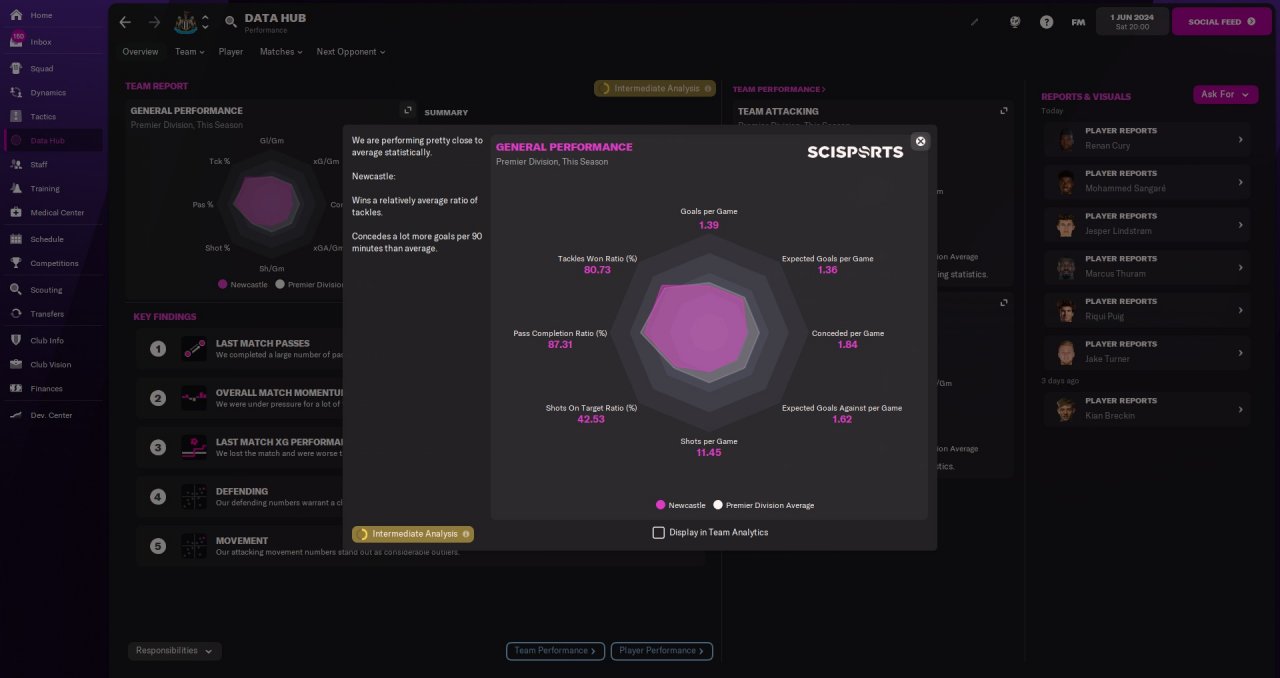The height and width of the screenshot is (678, 1280).
Task: Click Intermediate Analysis badge in Team Report
Action: [655, 88]
